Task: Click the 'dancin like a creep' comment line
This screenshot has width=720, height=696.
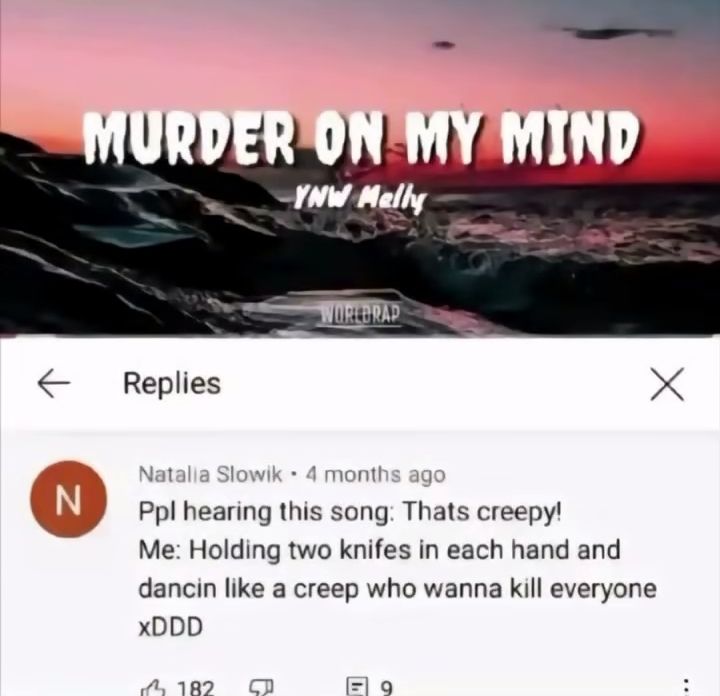Action: (398, 589)
